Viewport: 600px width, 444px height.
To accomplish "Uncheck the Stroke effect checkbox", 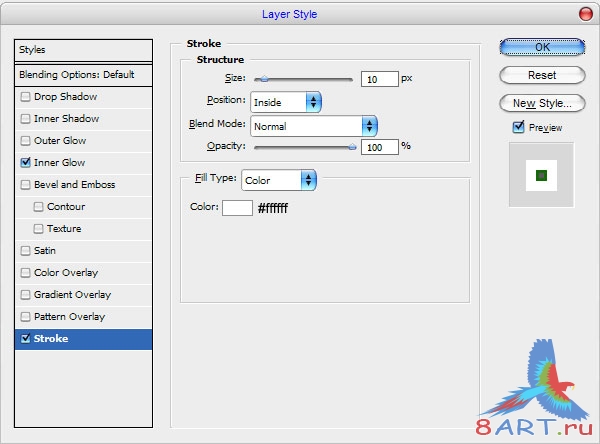I will [25, 339].
